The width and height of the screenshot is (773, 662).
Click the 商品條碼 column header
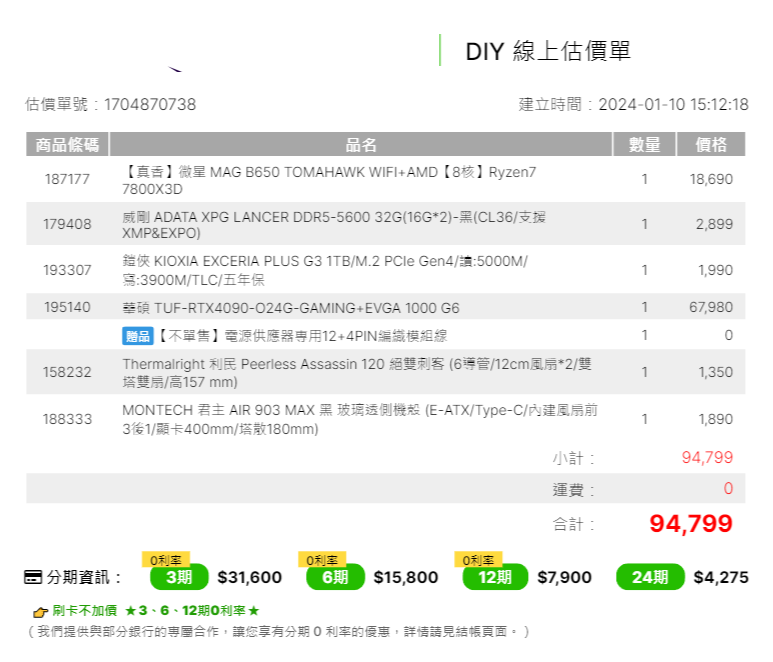click(x=67, y=144)
